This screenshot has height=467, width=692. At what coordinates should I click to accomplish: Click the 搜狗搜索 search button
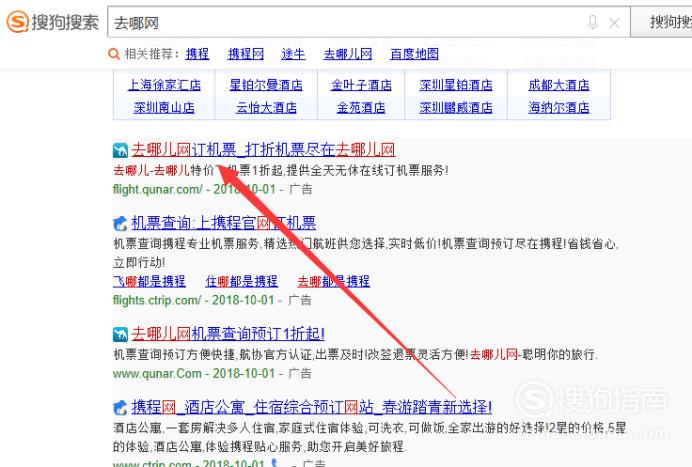point(662,22)
